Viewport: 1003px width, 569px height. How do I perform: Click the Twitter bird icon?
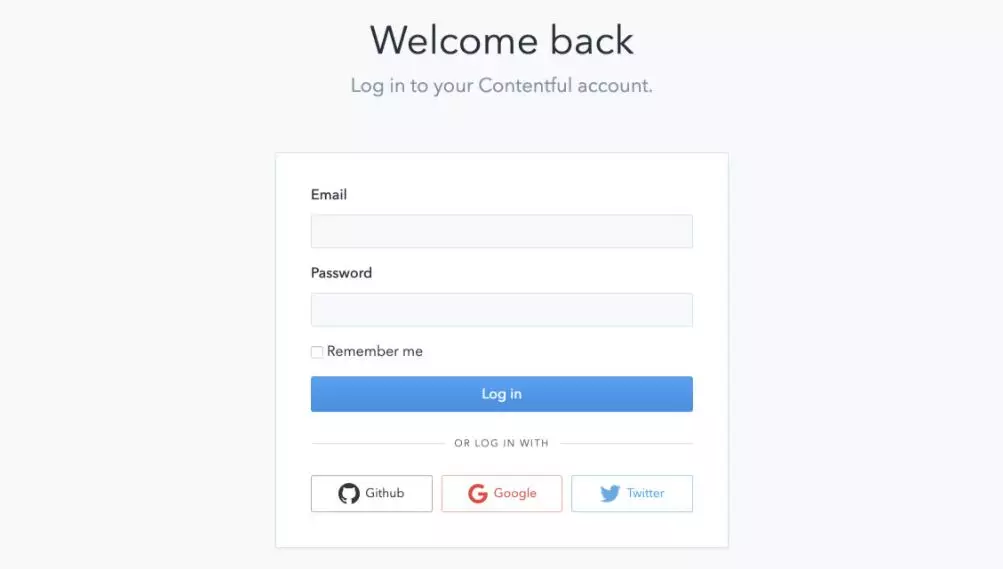coord(610,493)
